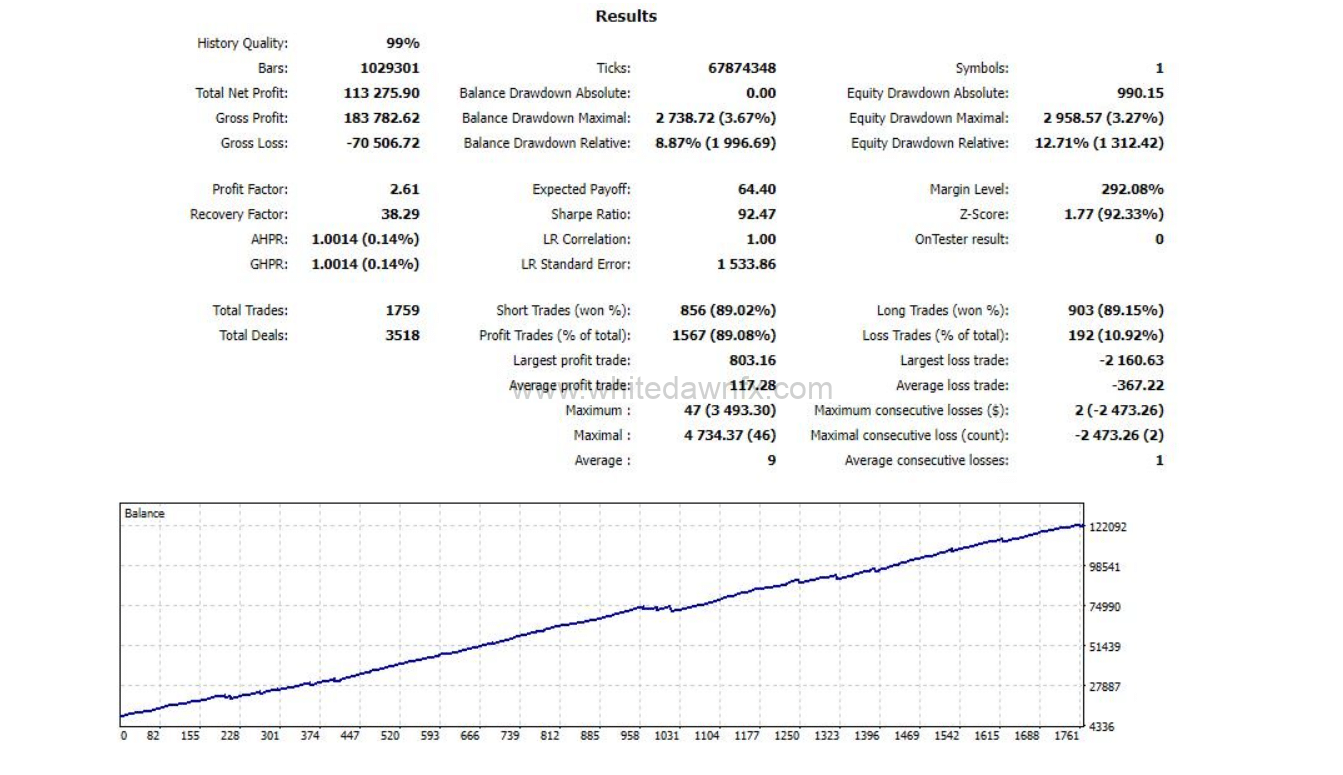1343x775 pixels.
Task: Select the Equity Drawdown Relative value
Action: [1098, 143]
